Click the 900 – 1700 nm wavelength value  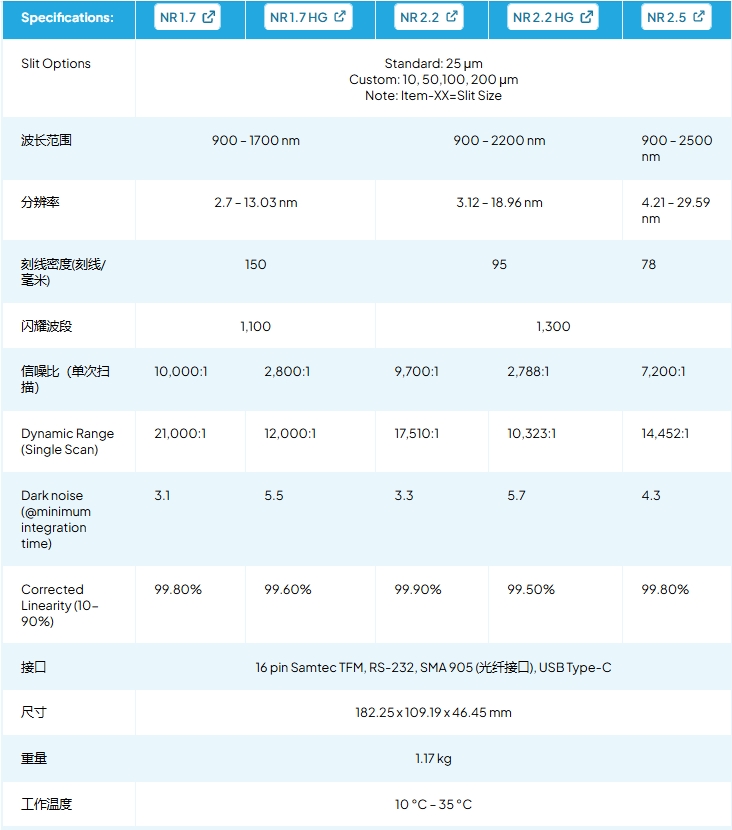(255, 141)
